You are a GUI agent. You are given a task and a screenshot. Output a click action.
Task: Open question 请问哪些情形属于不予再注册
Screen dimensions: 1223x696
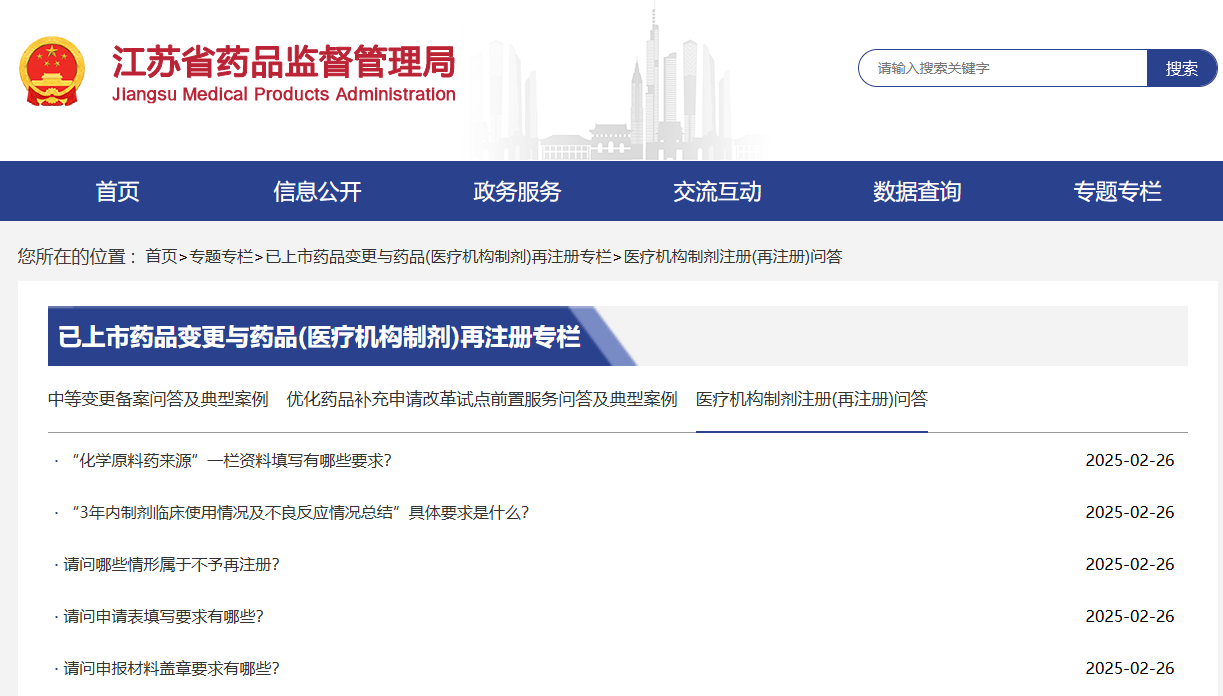click(171, 564)
